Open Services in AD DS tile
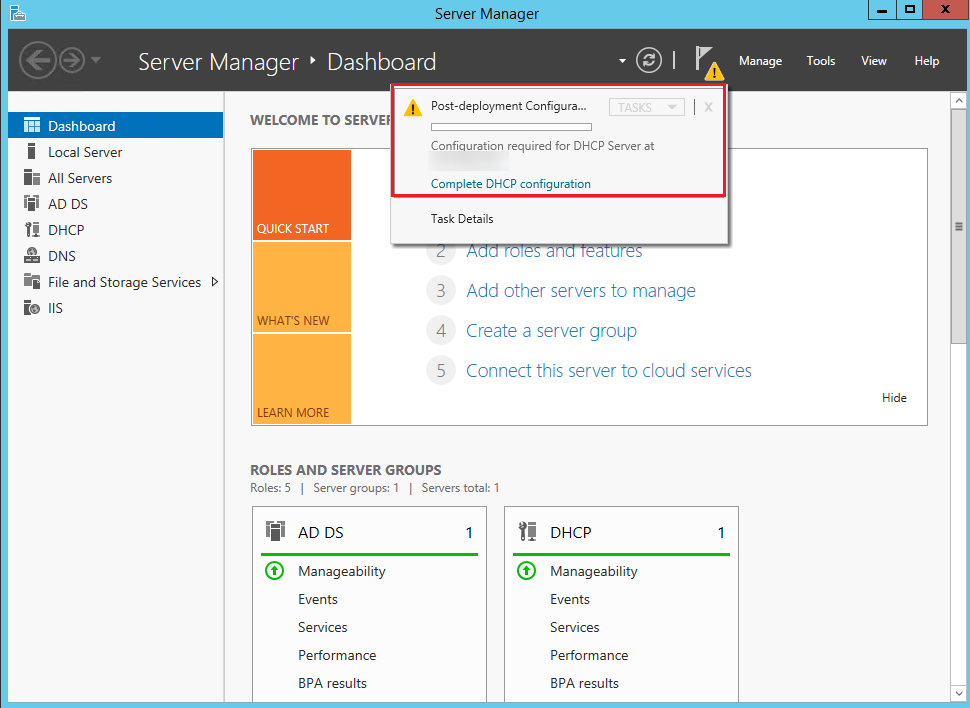 pos(323,627)
